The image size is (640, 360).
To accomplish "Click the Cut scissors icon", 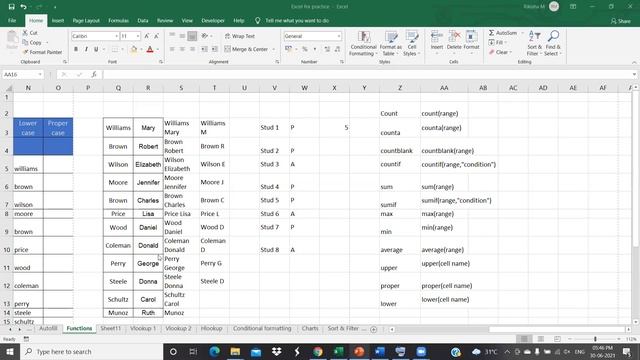I will (x=25, y=33).
